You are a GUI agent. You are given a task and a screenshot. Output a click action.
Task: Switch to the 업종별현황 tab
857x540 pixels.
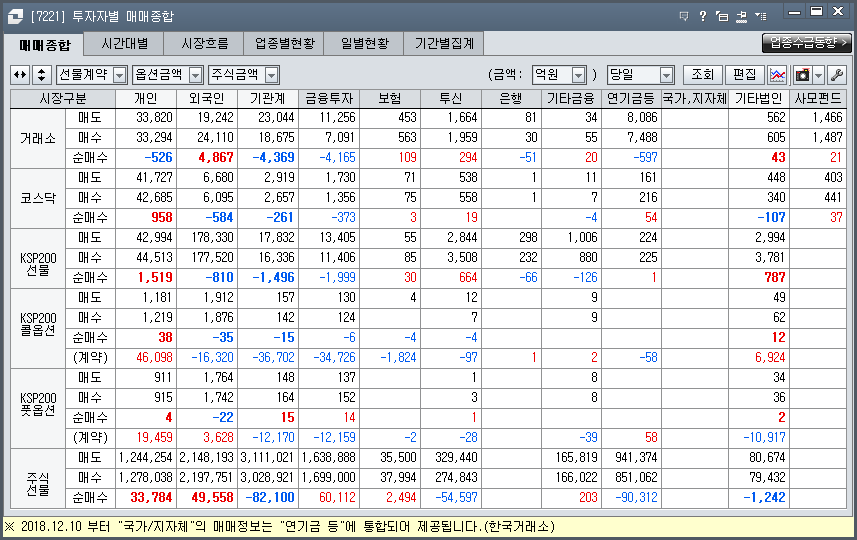pyautogui.click(x=284, y=43)
